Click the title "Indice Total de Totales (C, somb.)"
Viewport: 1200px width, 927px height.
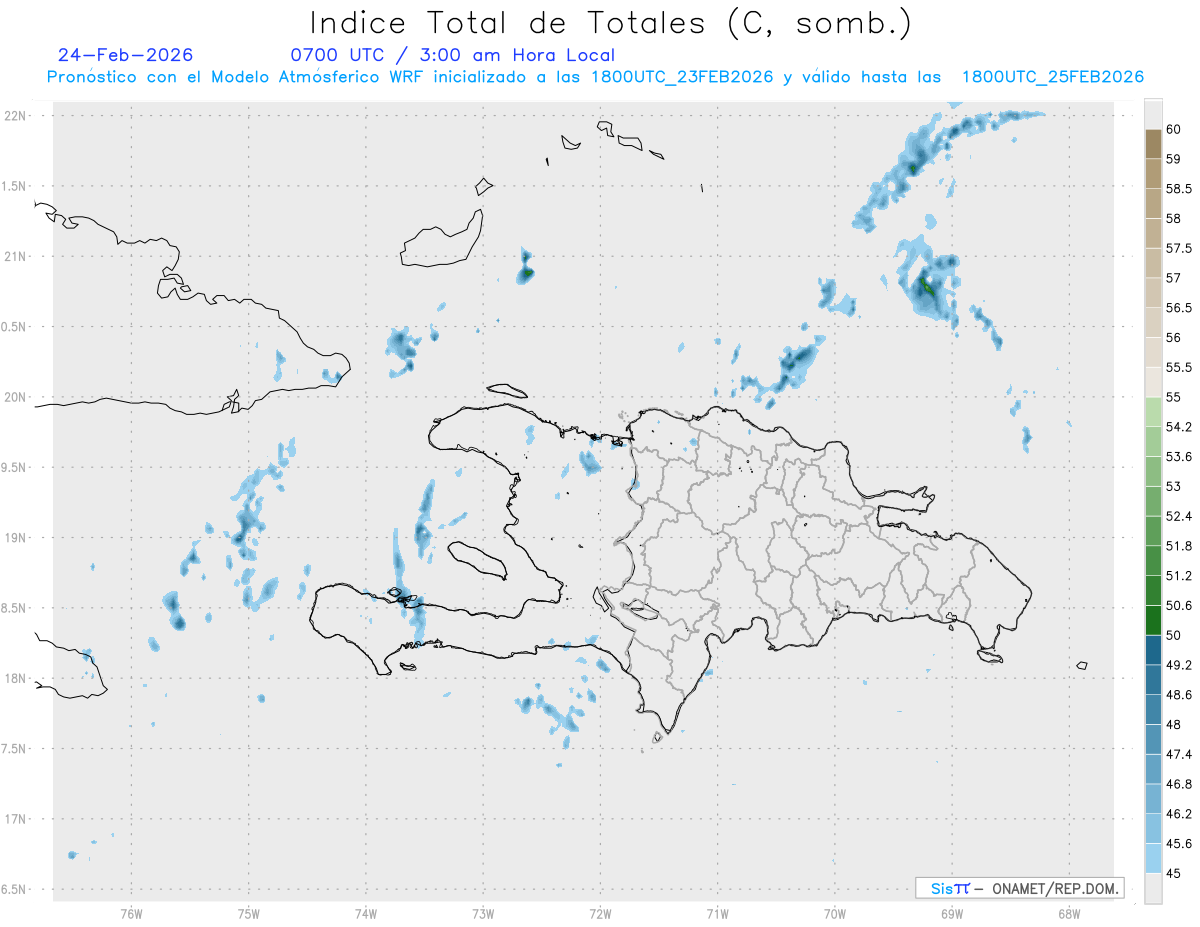[x=610, y=23]
